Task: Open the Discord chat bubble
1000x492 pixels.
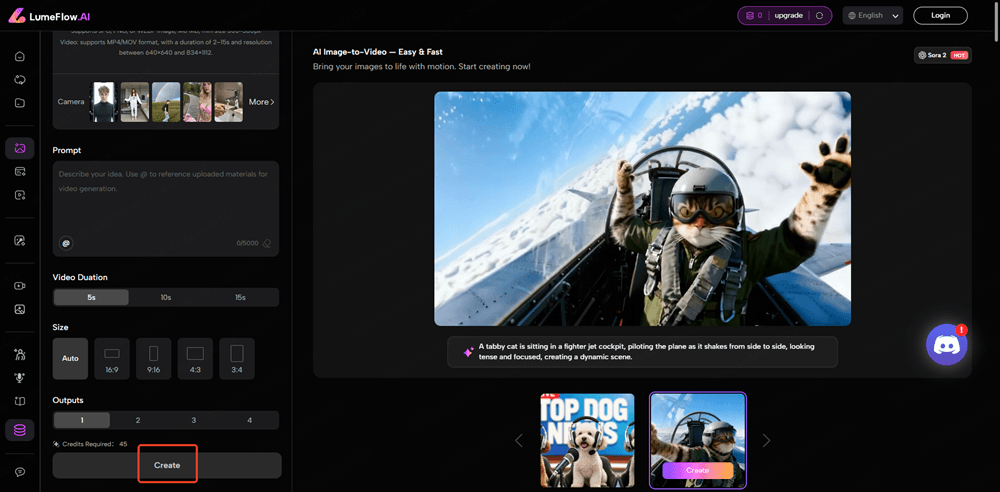Action: pyautogui.click(x=946, y=345)
